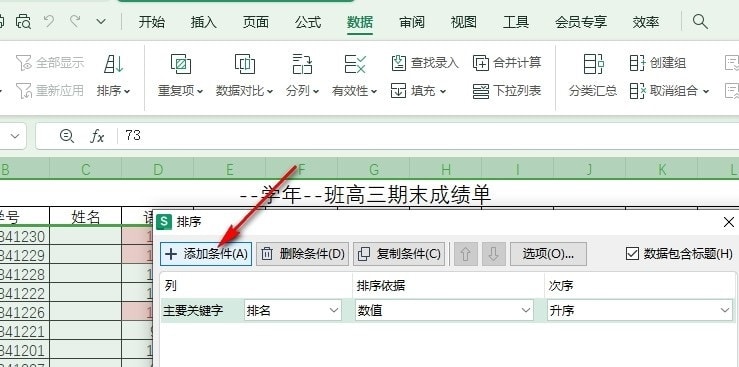Switch to the 页面 tab

tap(255, 22)
